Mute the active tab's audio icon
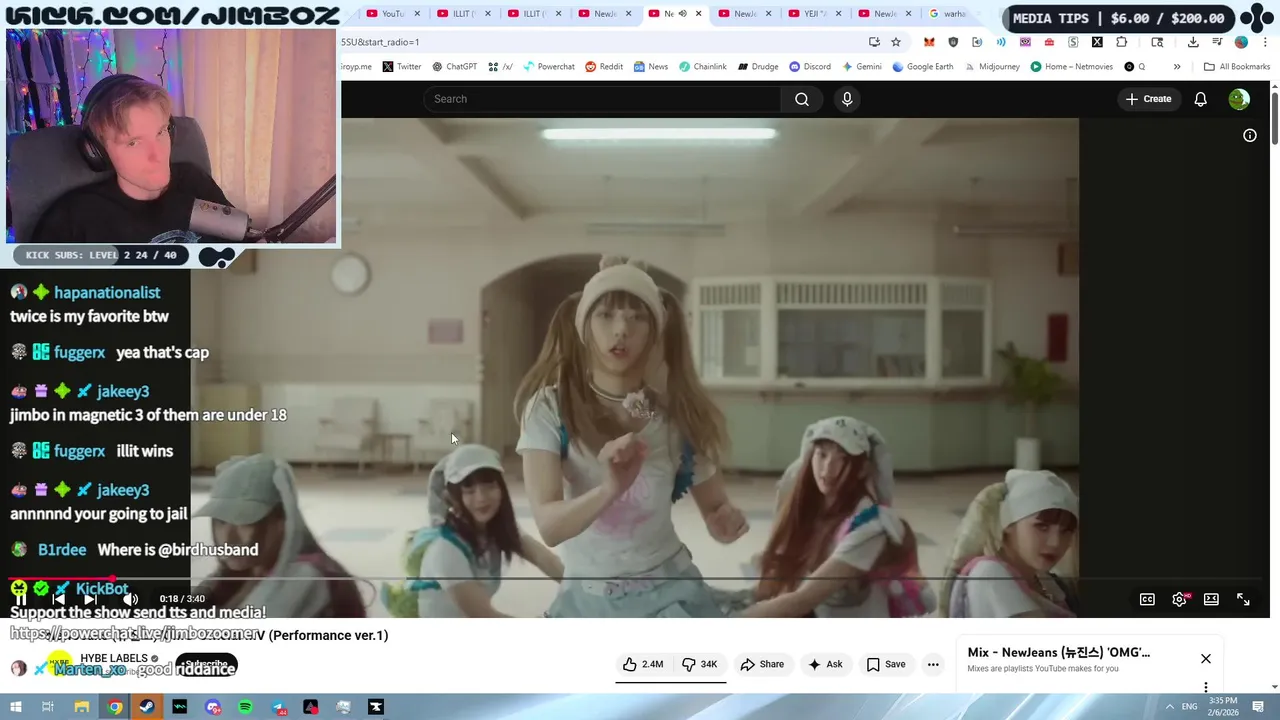 pyautogui.click(x=682, y=14)
